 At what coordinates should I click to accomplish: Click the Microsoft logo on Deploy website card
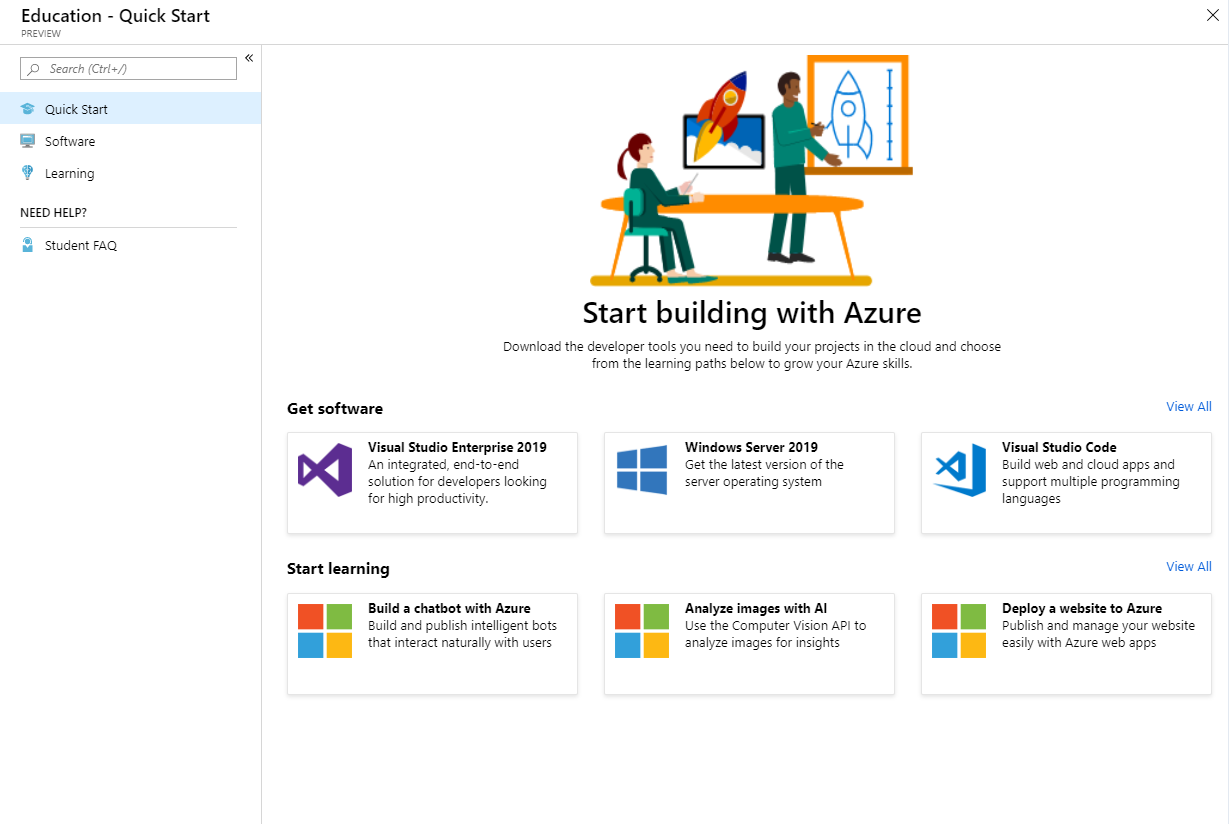[x=959, y=631]
